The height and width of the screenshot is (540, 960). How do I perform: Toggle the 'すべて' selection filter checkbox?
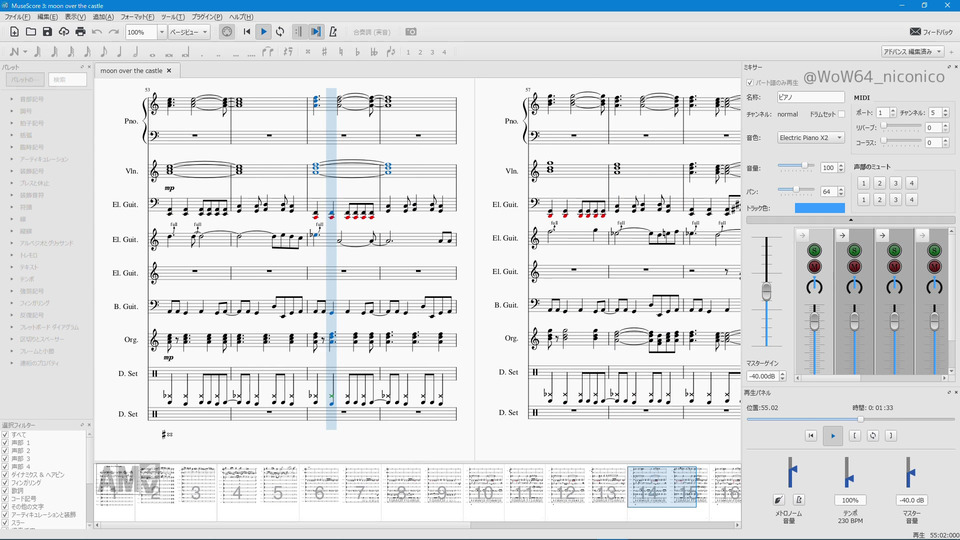tap(5, 435)
